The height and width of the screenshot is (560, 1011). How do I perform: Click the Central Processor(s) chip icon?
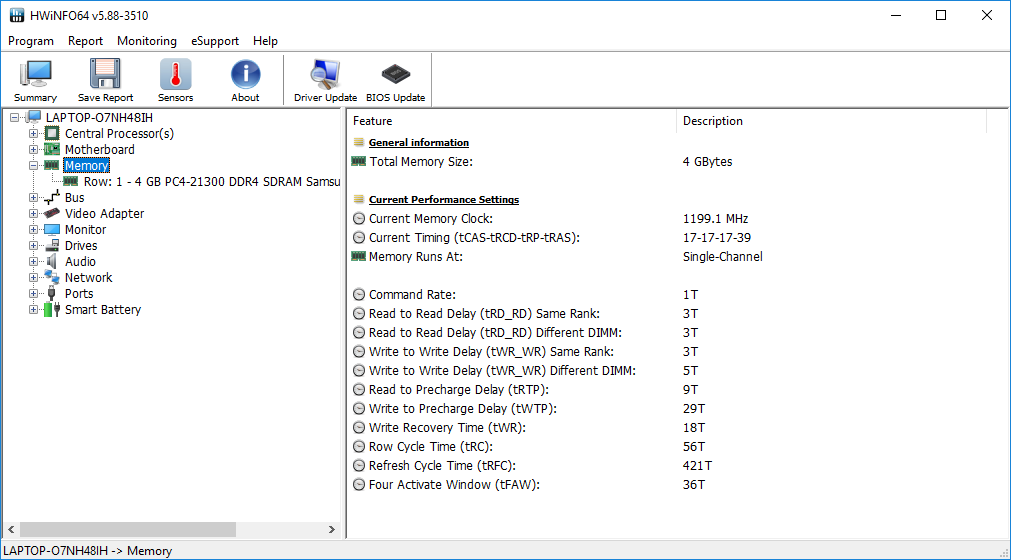point(52,133)
